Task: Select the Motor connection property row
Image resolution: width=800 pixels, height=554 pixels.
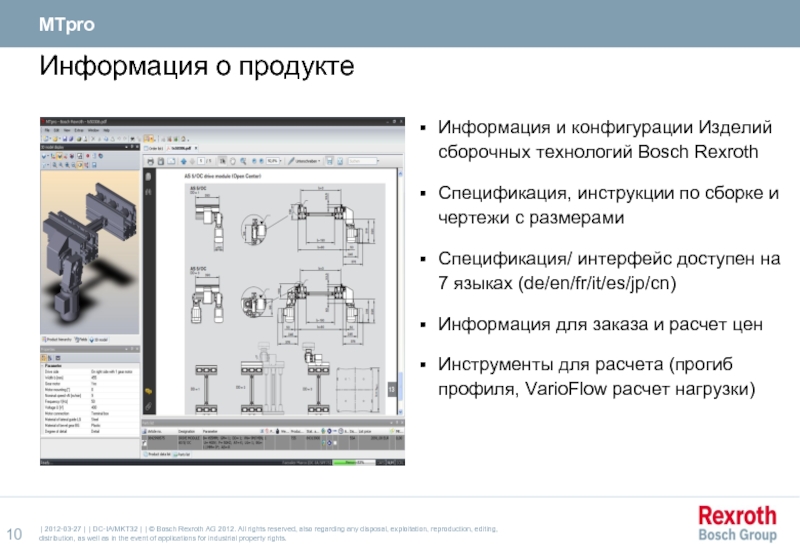Action: click(90, 414)
